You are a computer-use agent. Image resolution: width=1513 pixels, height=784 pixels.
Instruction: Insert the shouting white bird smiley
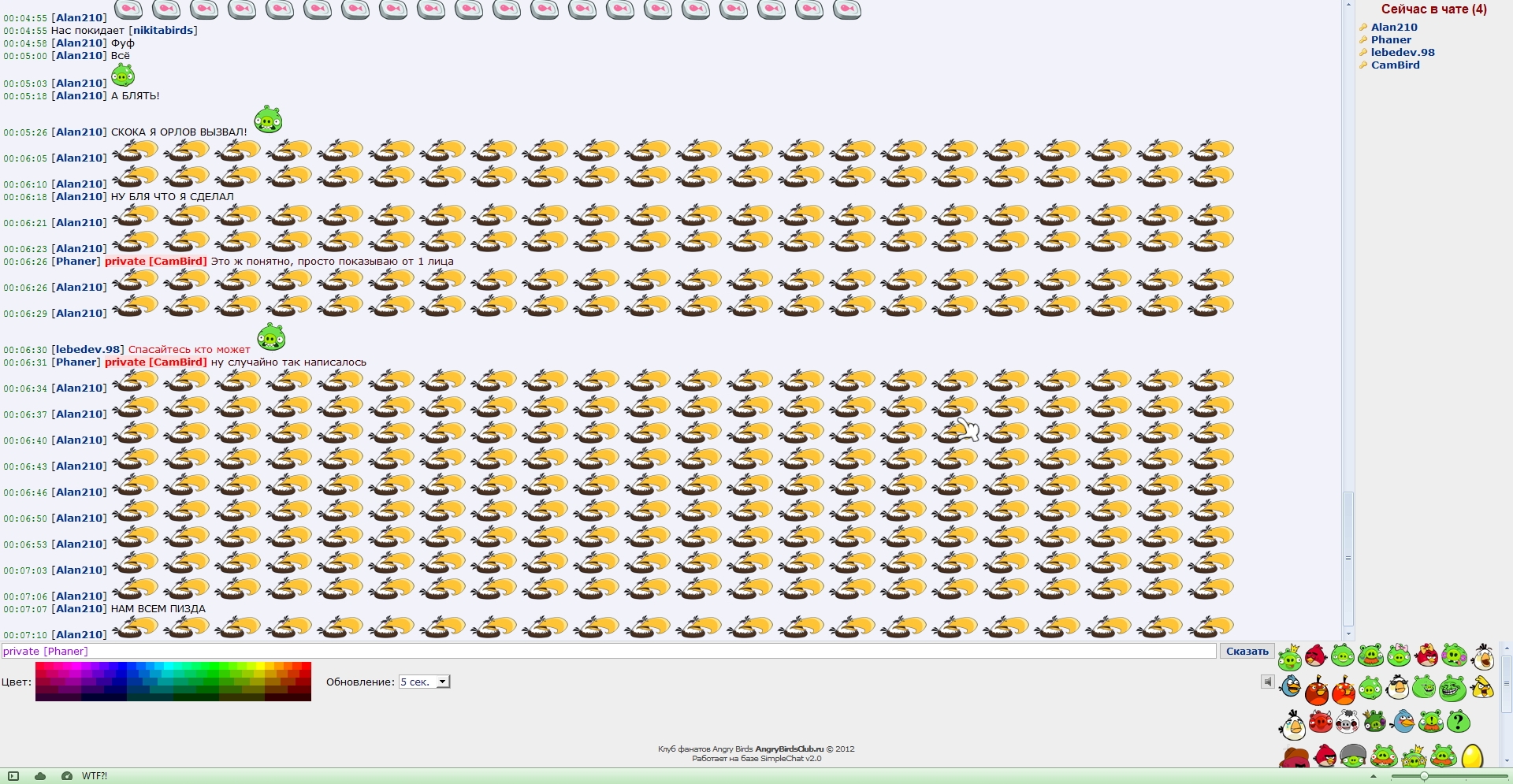[1482, 656]
